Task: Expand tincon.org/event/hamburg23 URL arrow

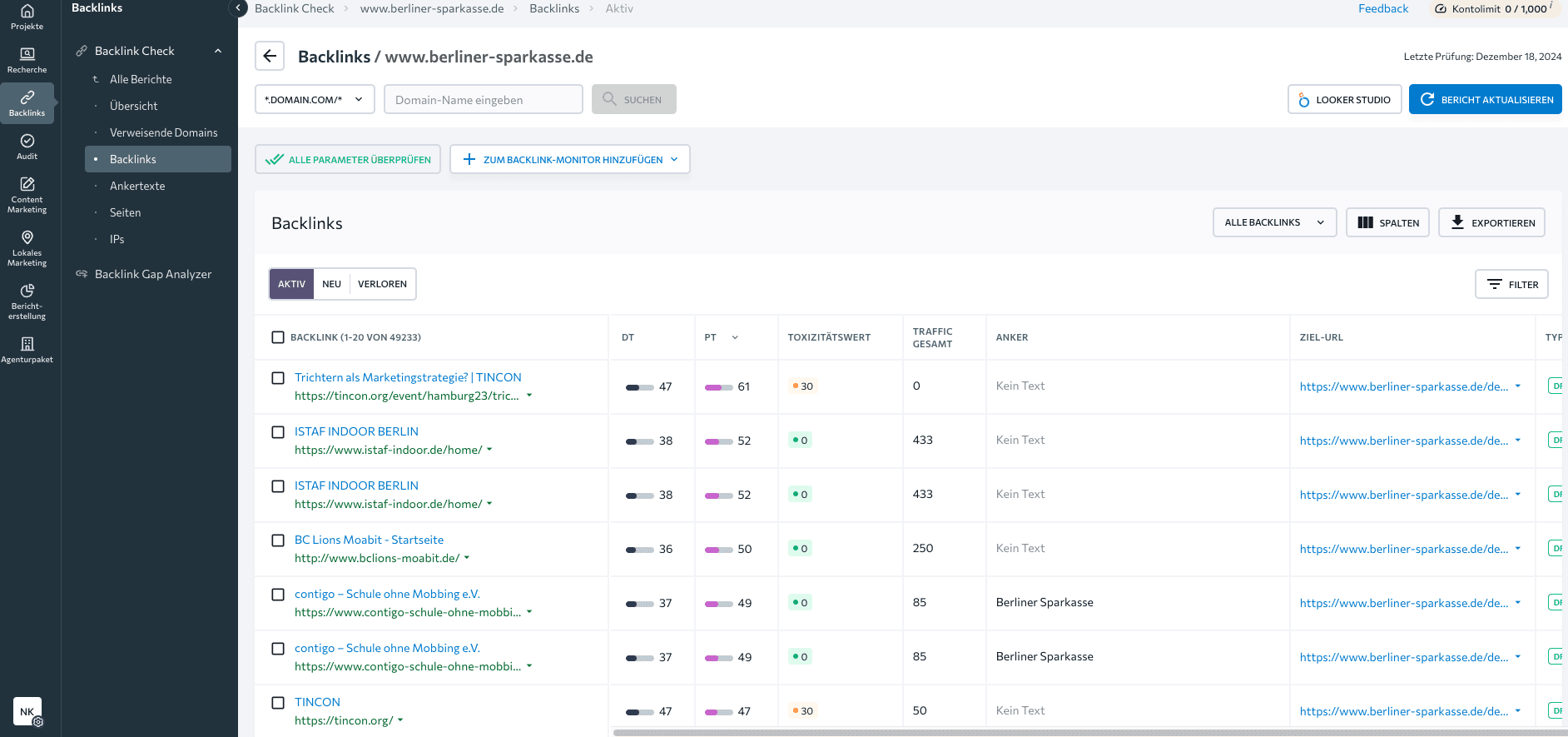Action: 529,396
